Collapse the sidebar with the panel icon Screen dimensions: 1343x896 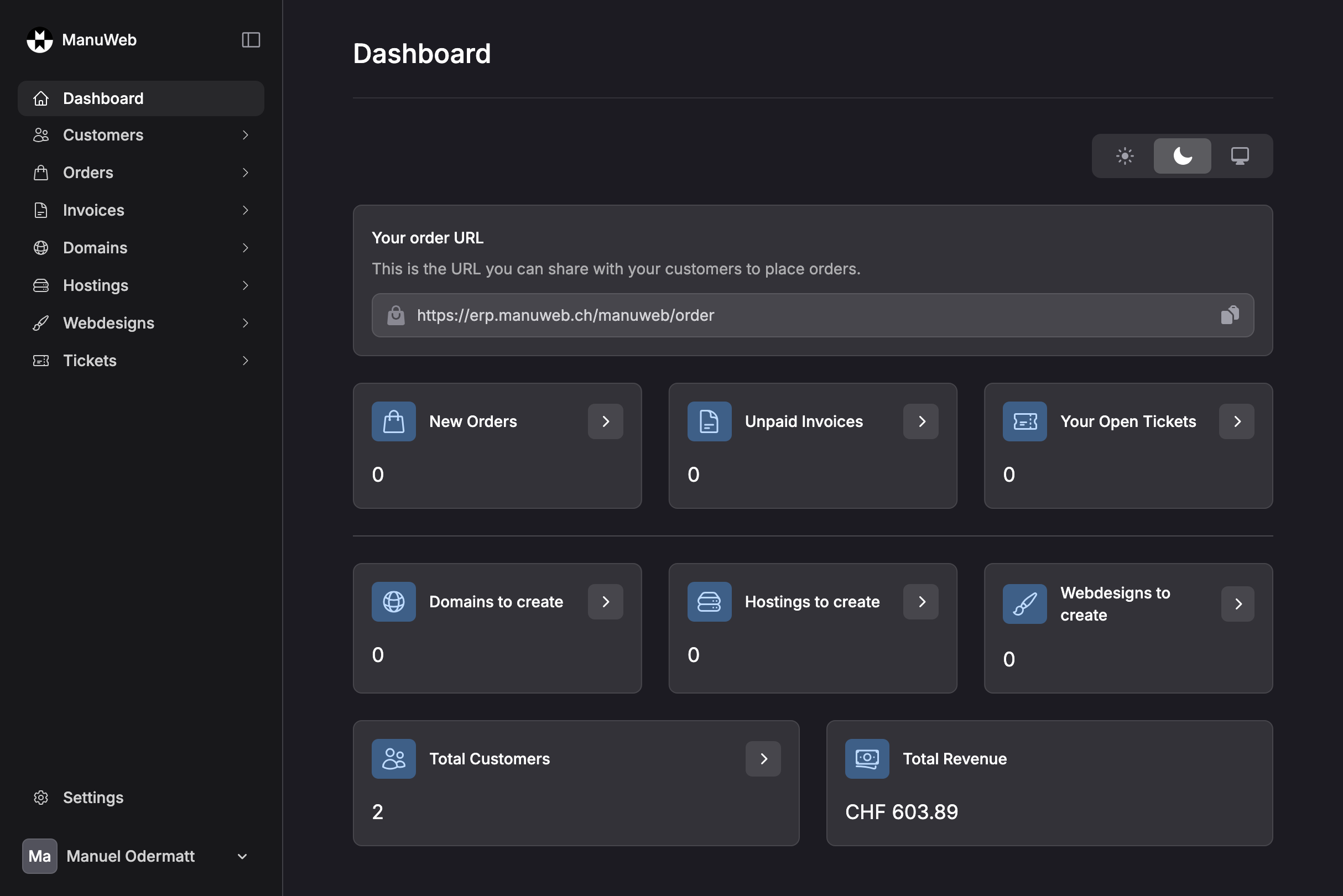[x=251, y=40]
